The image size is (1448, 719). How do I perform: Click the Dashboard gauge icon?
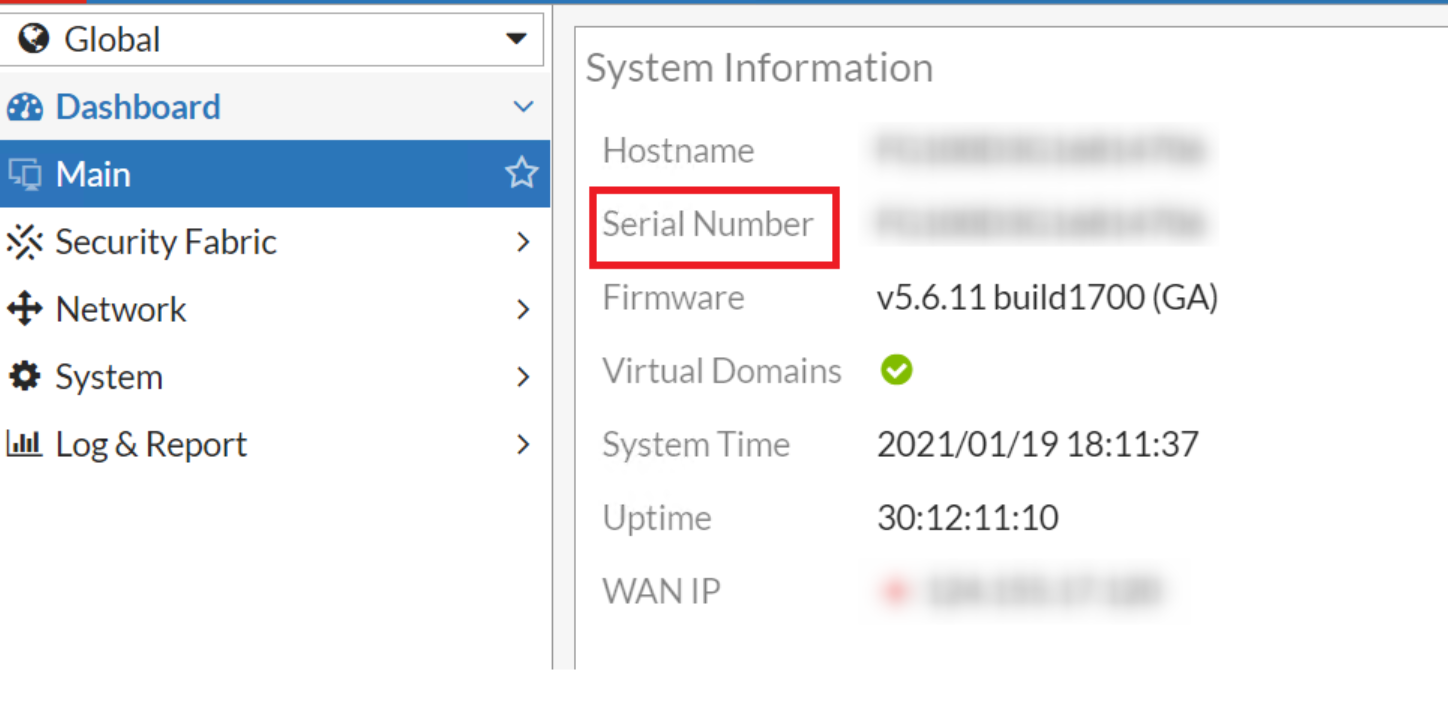(25, 107)
